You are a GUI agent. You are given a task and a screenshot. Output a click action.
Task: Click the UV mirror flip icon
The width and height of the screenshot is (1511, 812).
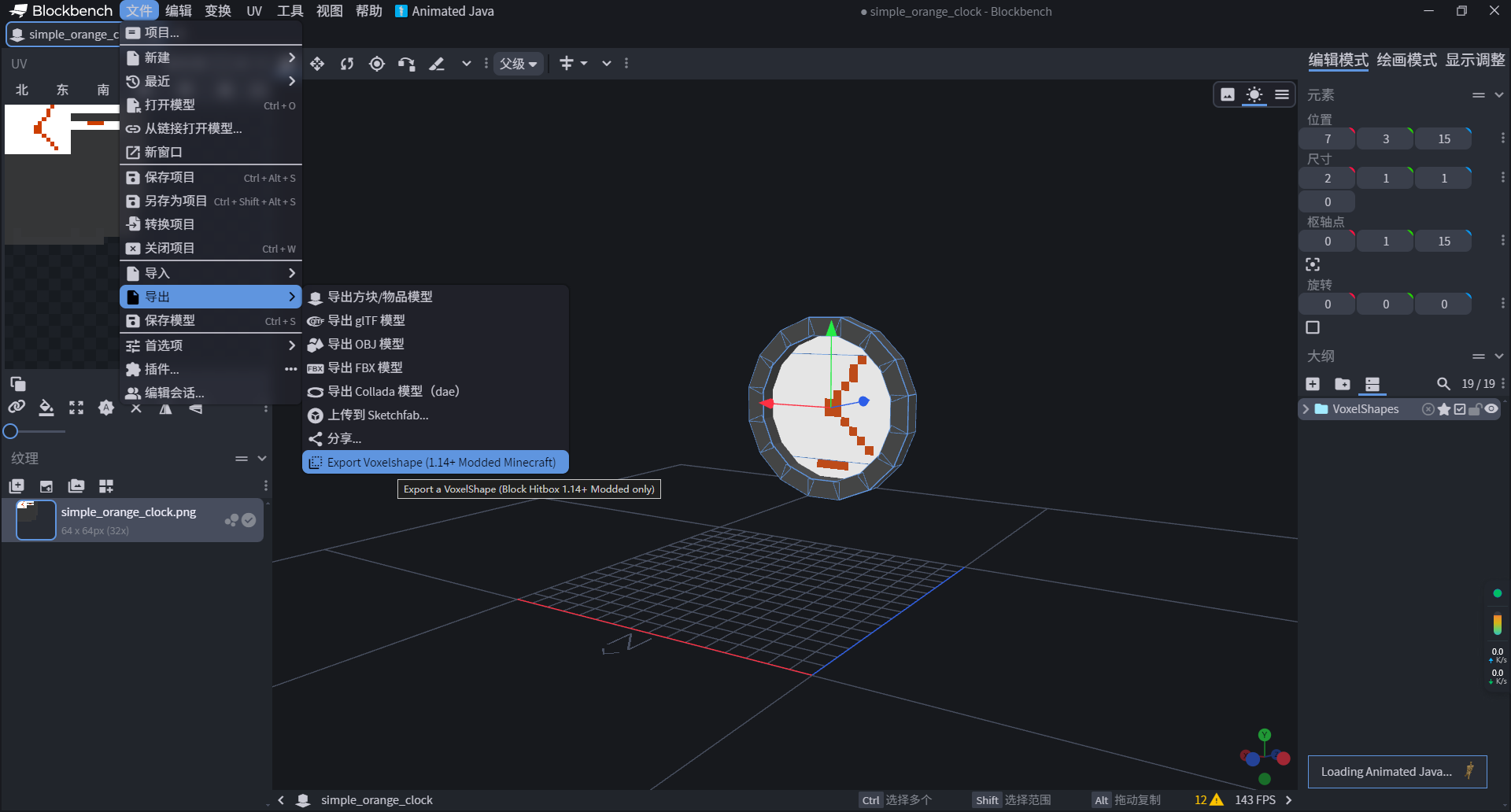166,408
